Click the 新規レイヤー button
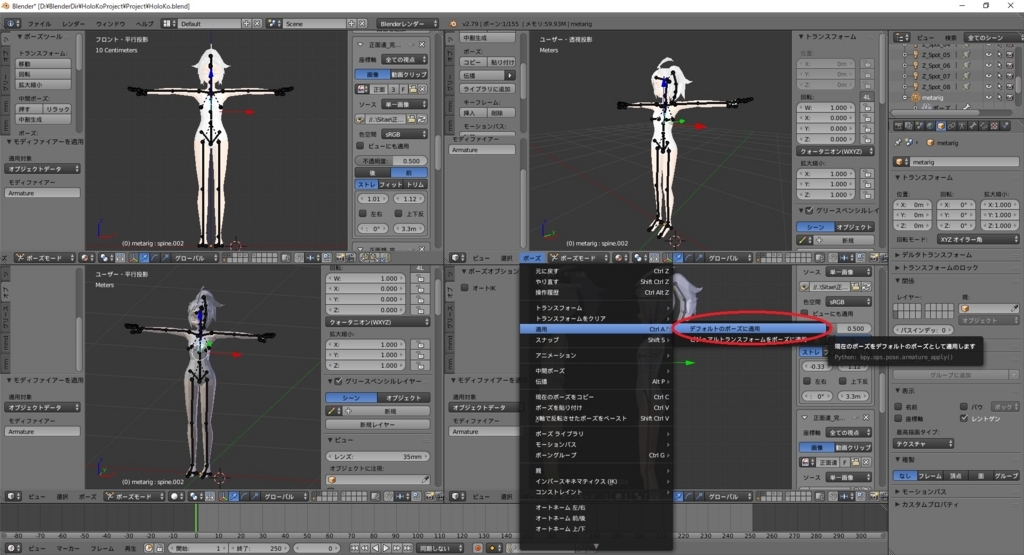Image resolution: width=1024 pixels, height=555 pixels. (x=377, y=424)
